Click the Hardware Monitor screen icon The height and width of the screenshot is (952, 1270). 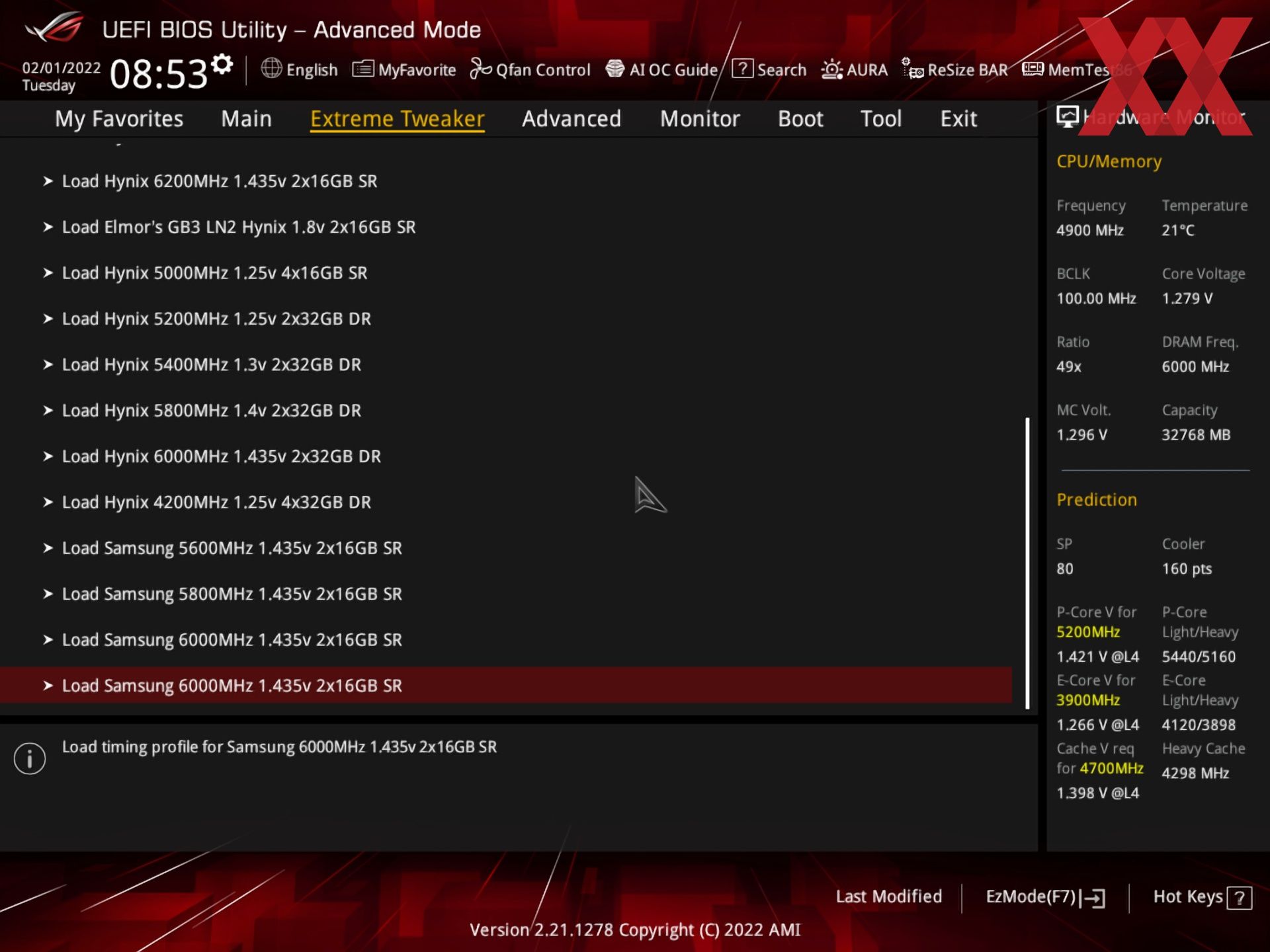(1067, 117)
